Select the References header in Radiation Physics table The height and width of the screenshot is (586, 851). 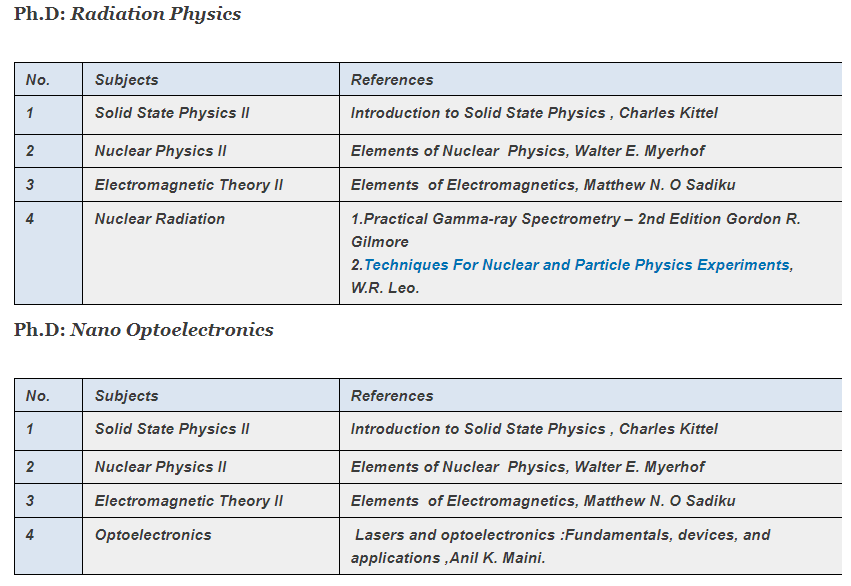392,80
